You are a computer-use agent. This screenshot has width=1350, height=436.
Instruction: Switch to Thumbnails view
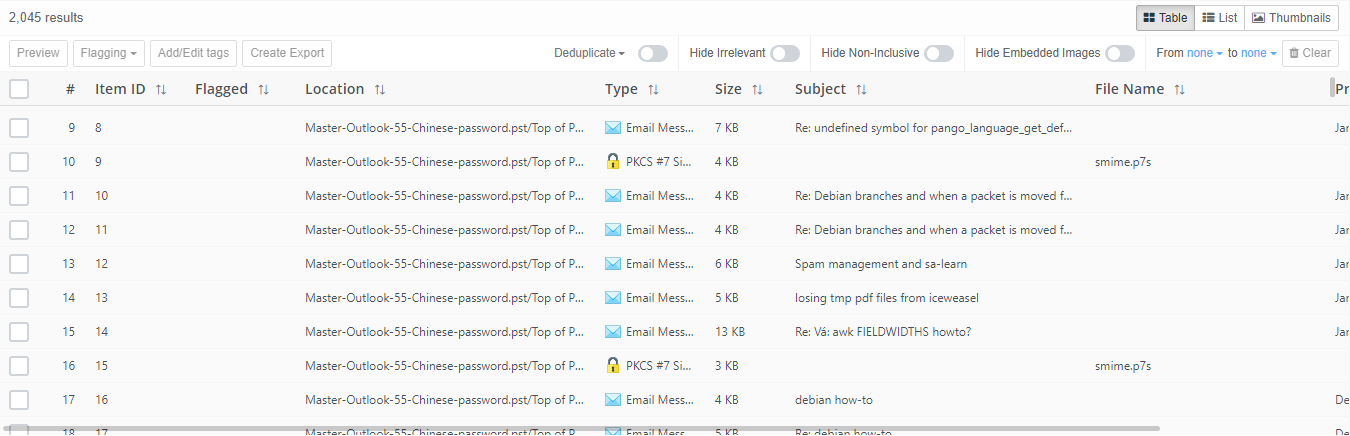1291,18
